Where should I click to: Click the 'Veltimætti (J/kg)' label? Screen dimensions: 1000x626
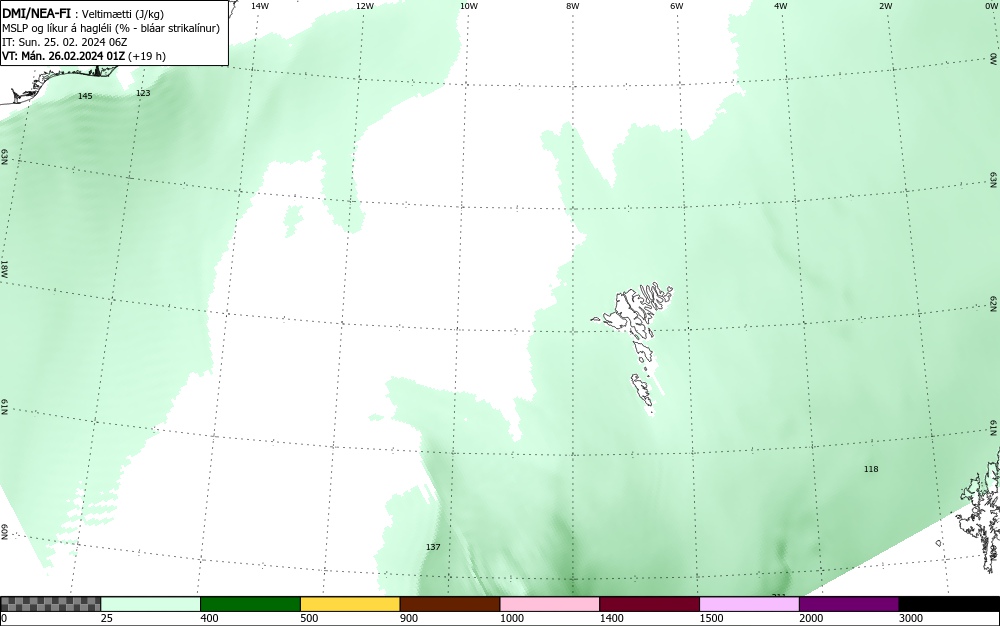122,15
